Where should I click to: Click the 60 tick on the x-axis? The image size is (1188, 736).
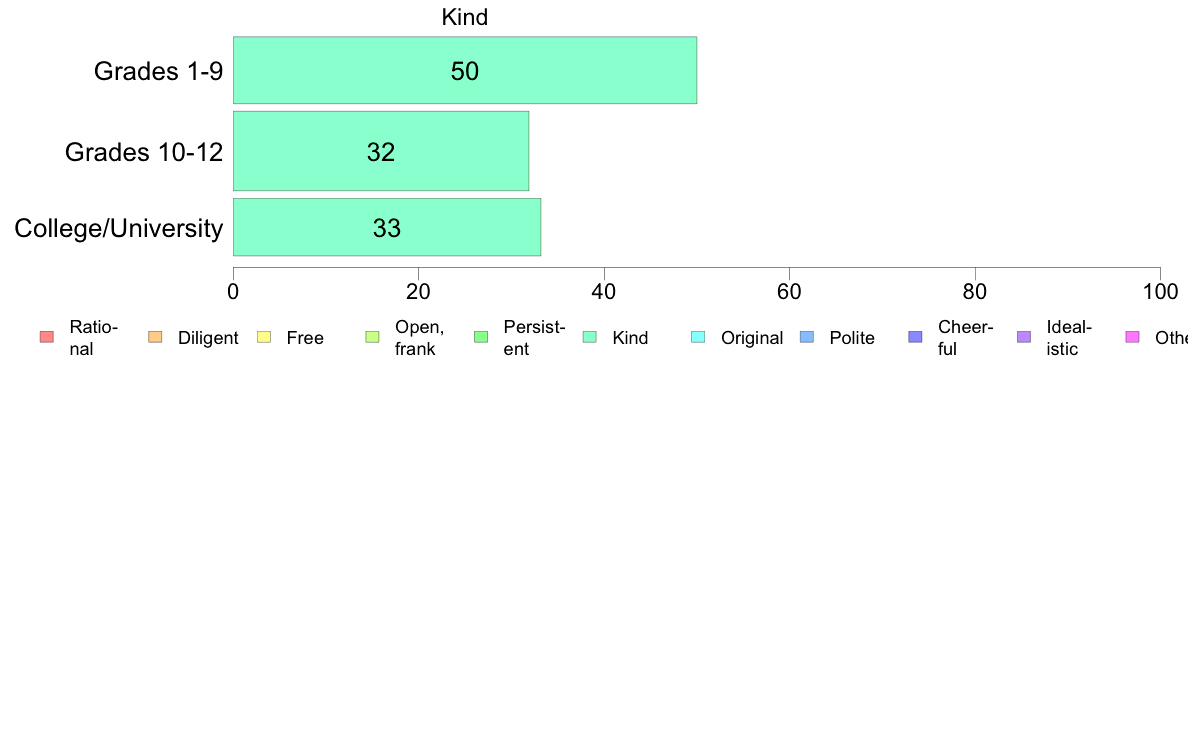789,291
